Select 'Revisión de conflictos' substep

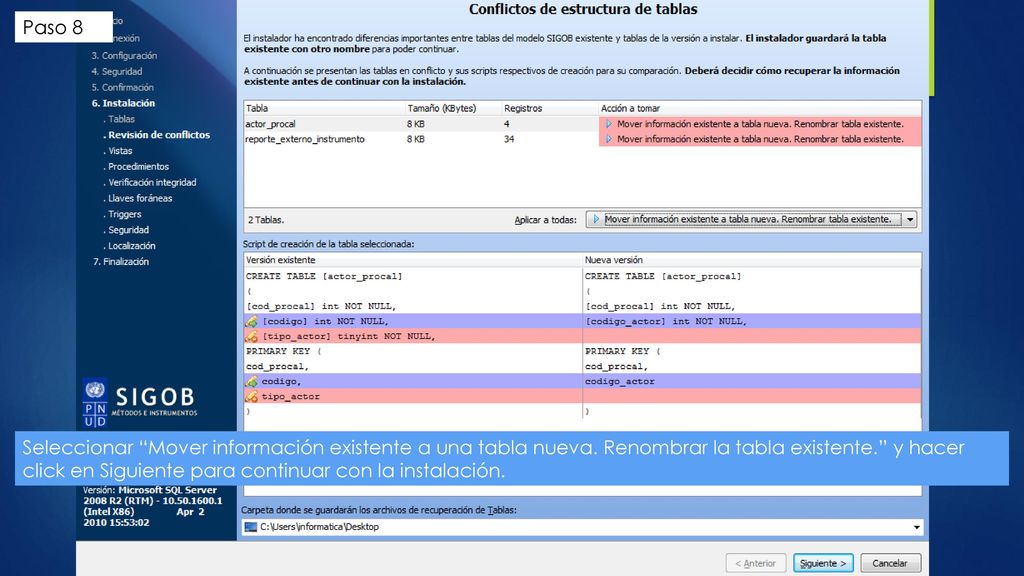(157, 135)
